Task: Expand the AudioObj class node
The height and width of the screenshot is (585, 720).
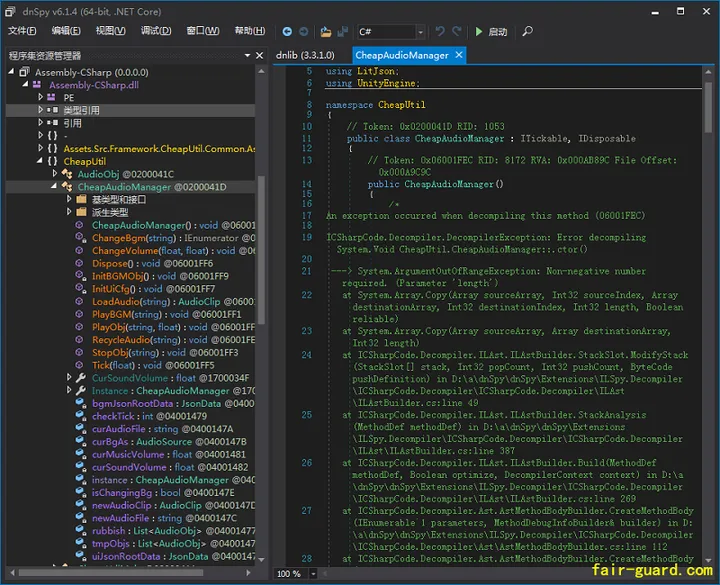Action: coord(54,174)
